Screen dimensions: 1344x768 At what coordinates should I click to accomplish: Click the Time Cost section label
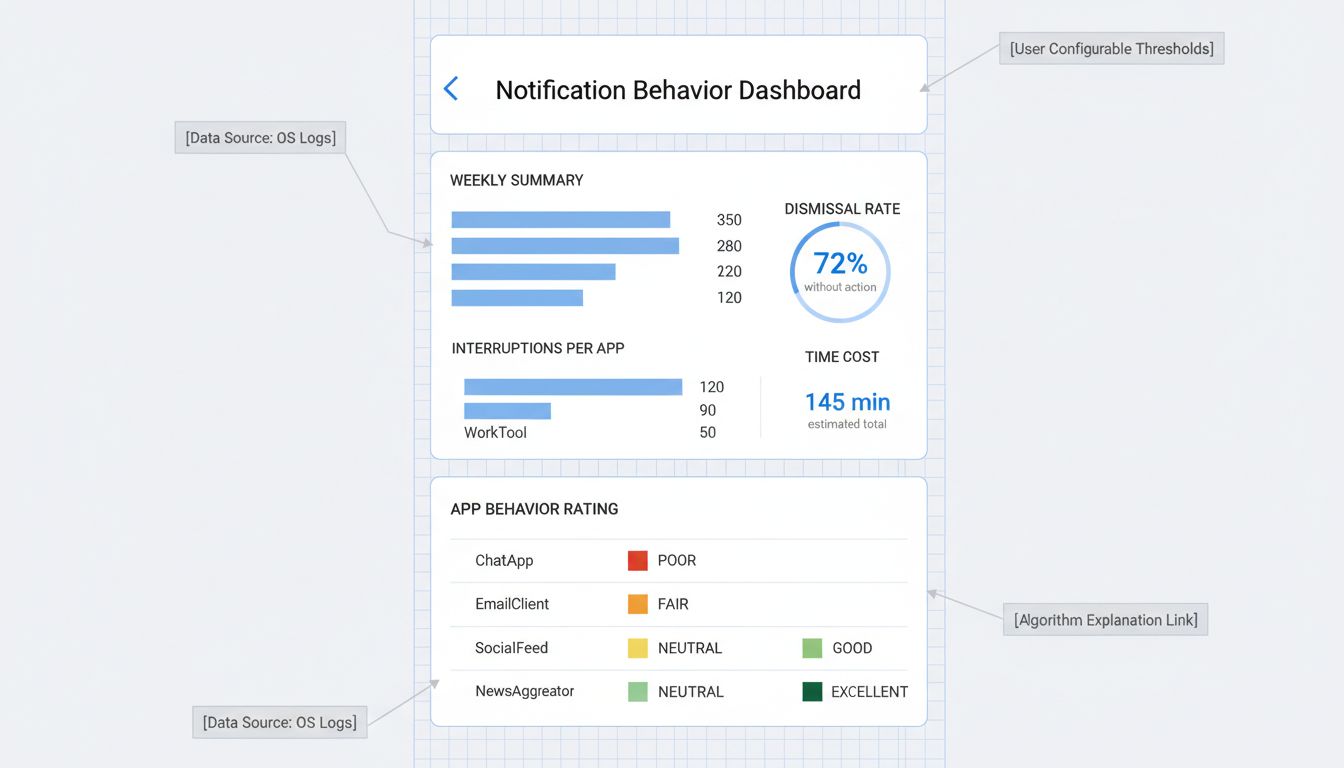tap(842, 356)
